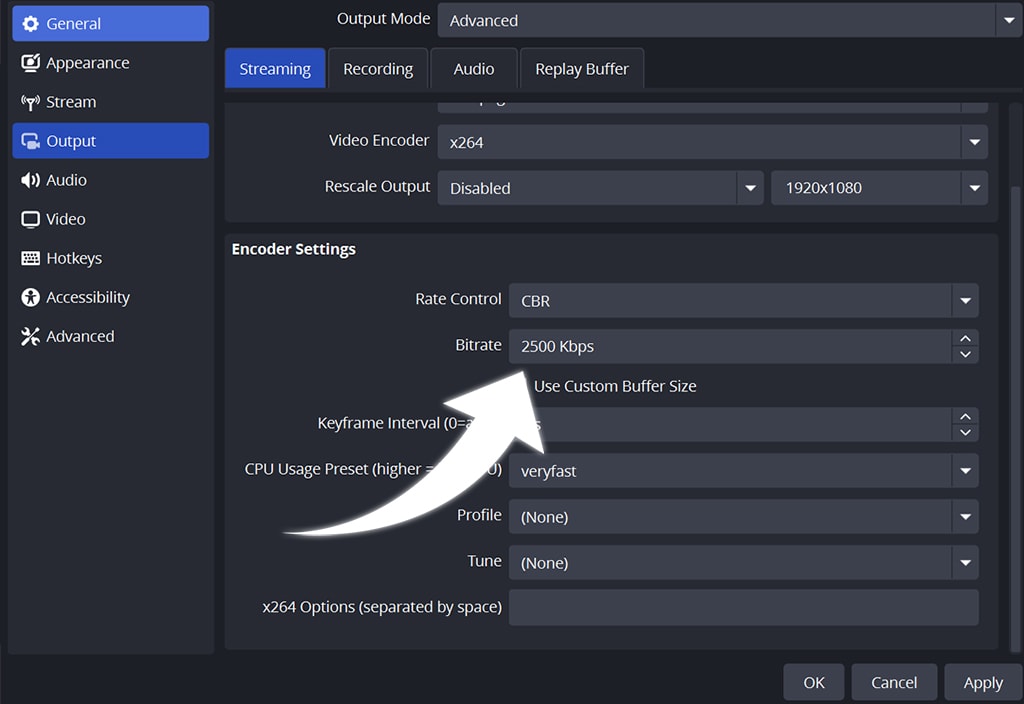This screenshot has width=1024, height=704.
Task: Increase Bitrate with the up stepper arrow
Action: point(965,340)
